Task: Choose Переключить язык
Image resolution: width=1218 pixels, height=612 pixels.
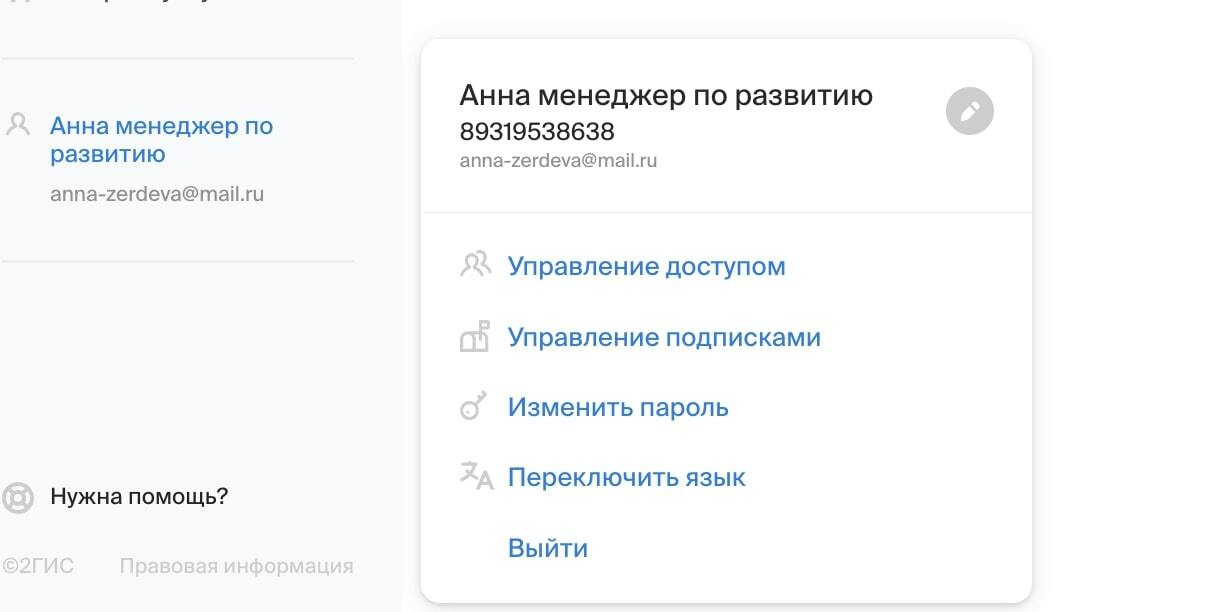Action: click(627, 477)
